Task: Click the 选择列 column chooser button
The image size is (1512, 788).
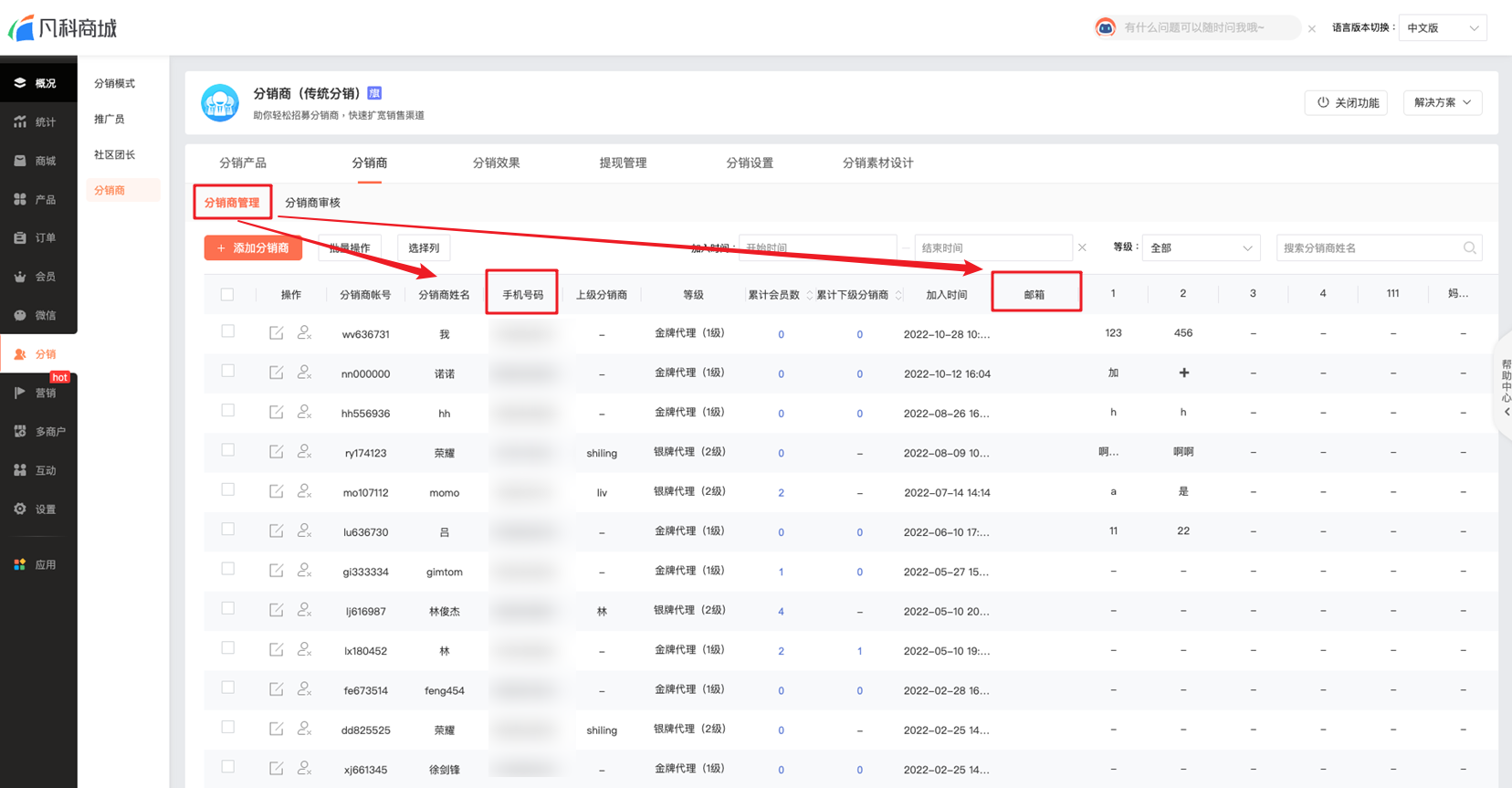Action: point(424,247)
